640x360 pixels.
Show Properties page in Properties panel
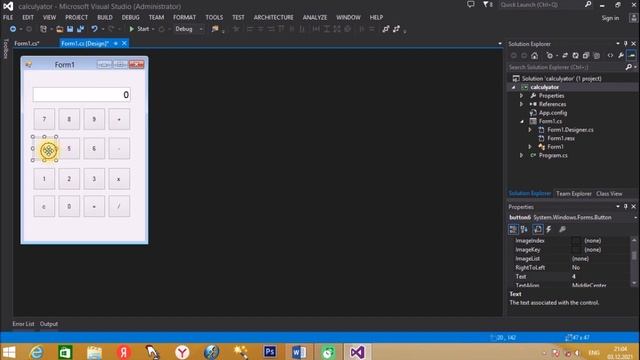pos(538,229)
